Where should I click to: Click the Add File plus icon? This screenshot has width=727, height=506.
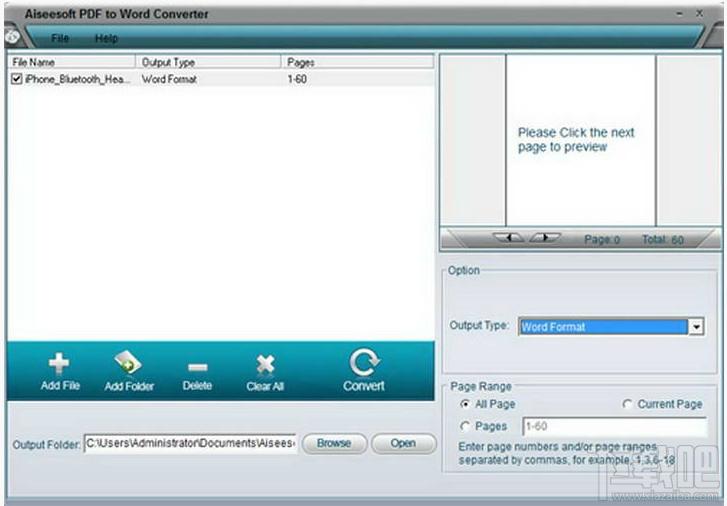(59, 363)
